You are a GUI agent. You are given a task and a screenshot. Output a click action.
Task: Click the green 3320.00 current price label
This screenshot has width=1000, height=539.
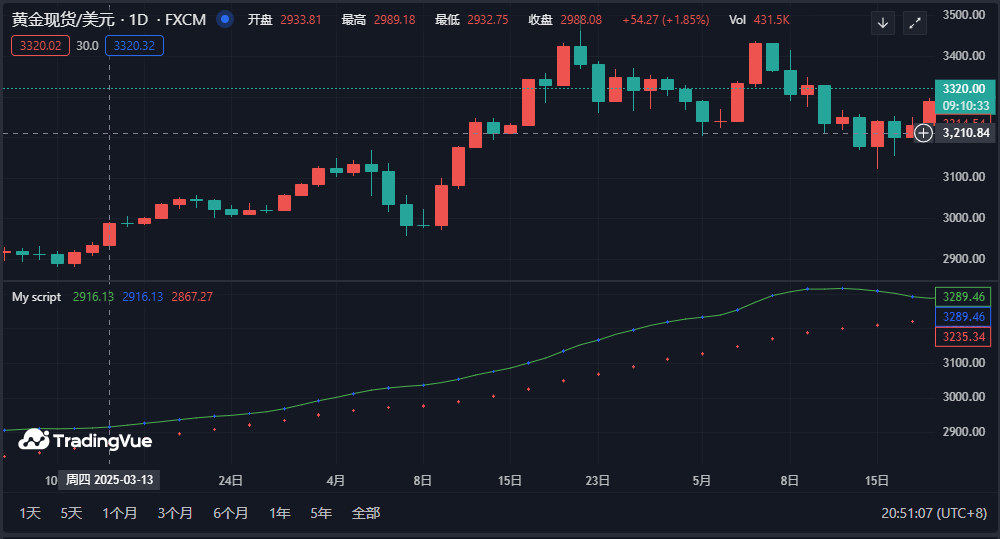(x=963, y=89)
